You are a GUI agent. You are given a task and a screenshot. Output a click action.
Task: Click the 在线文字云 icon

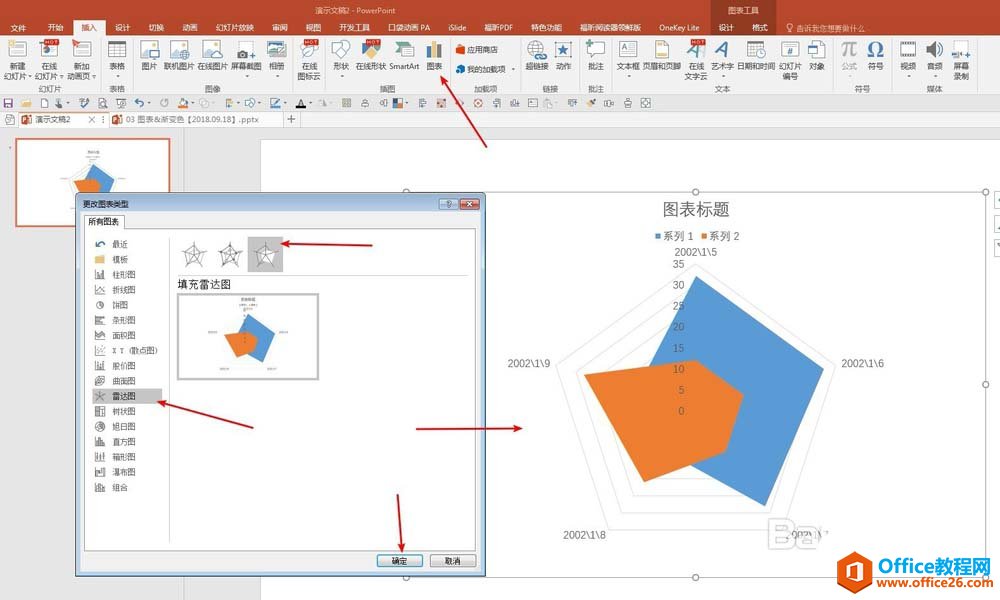696,59
